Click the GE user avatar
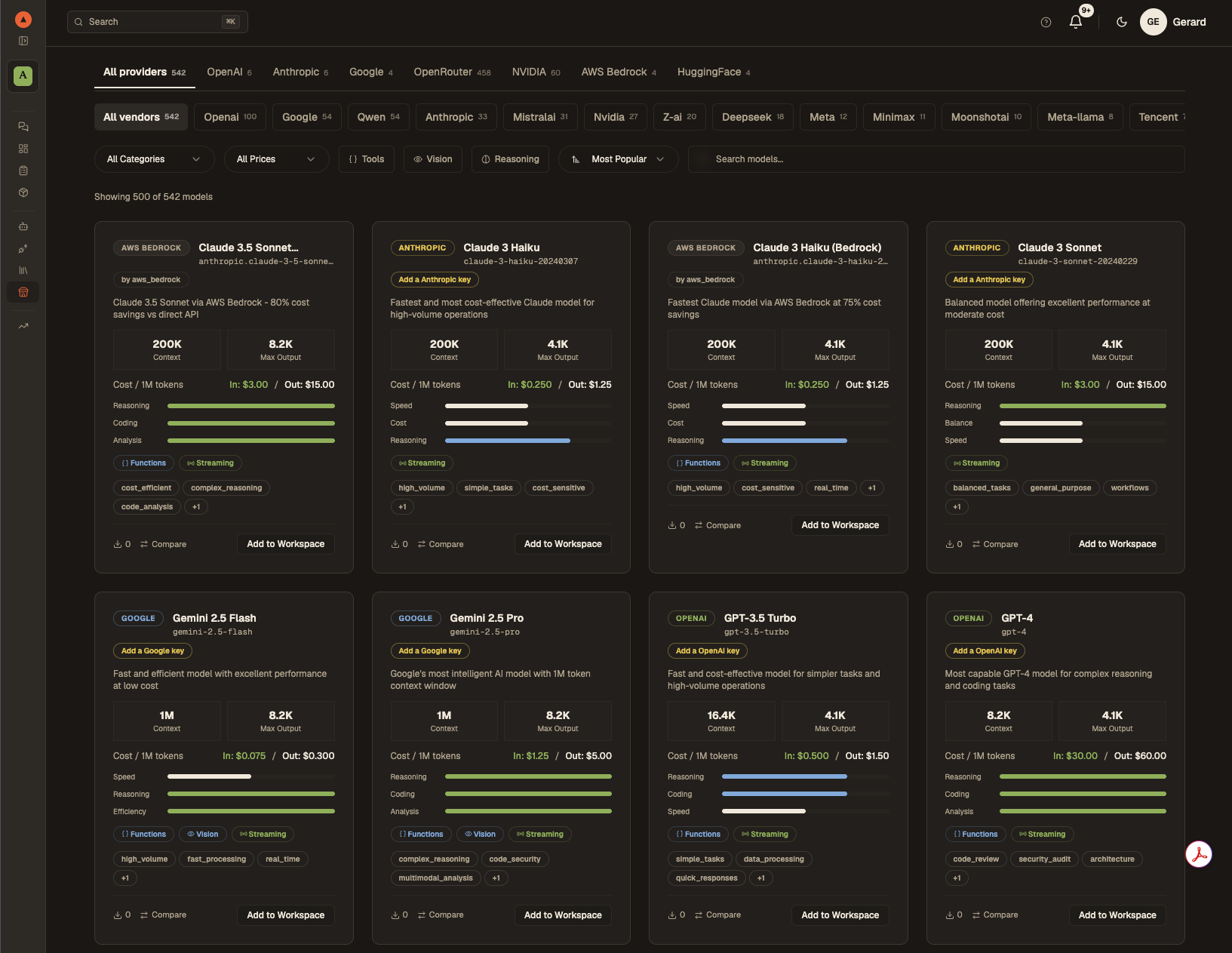The height and width of the screenshot is (953, 1232). [1153, 22]
